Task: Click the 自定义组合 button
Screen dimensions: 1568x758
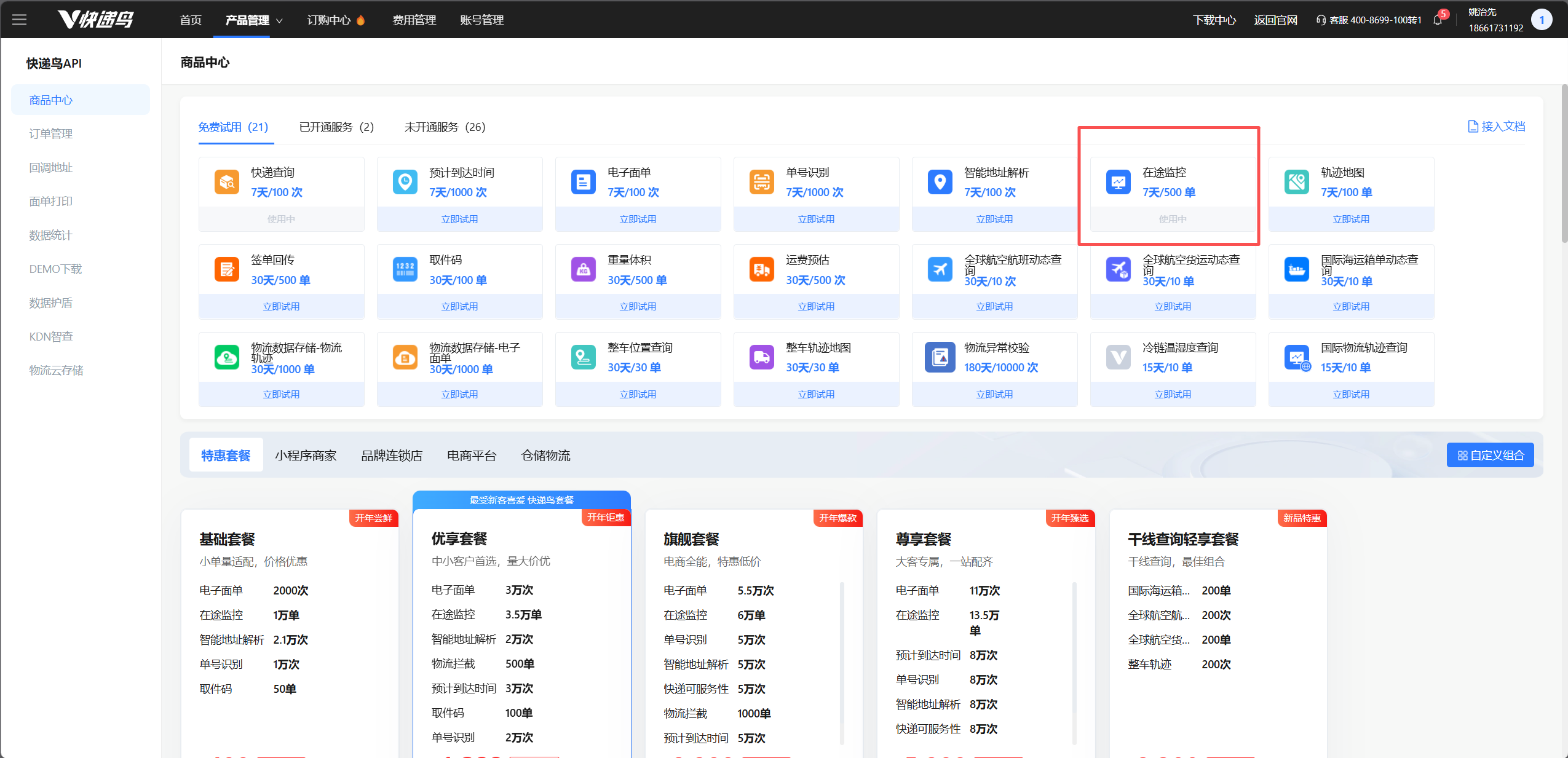Action: click(1491, 456)
